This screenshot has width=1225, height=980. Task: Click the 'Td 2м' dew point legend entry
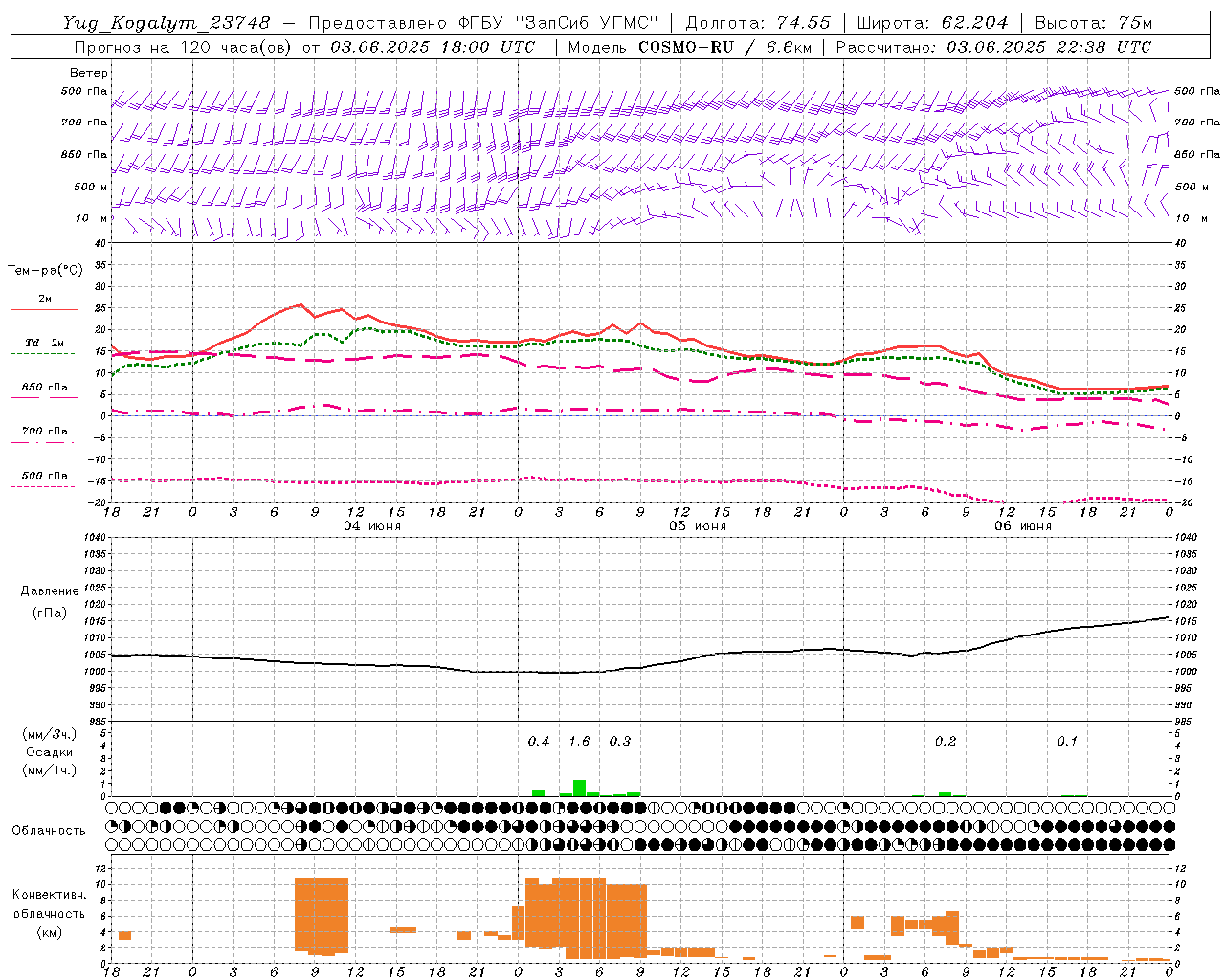coord(45,343)
